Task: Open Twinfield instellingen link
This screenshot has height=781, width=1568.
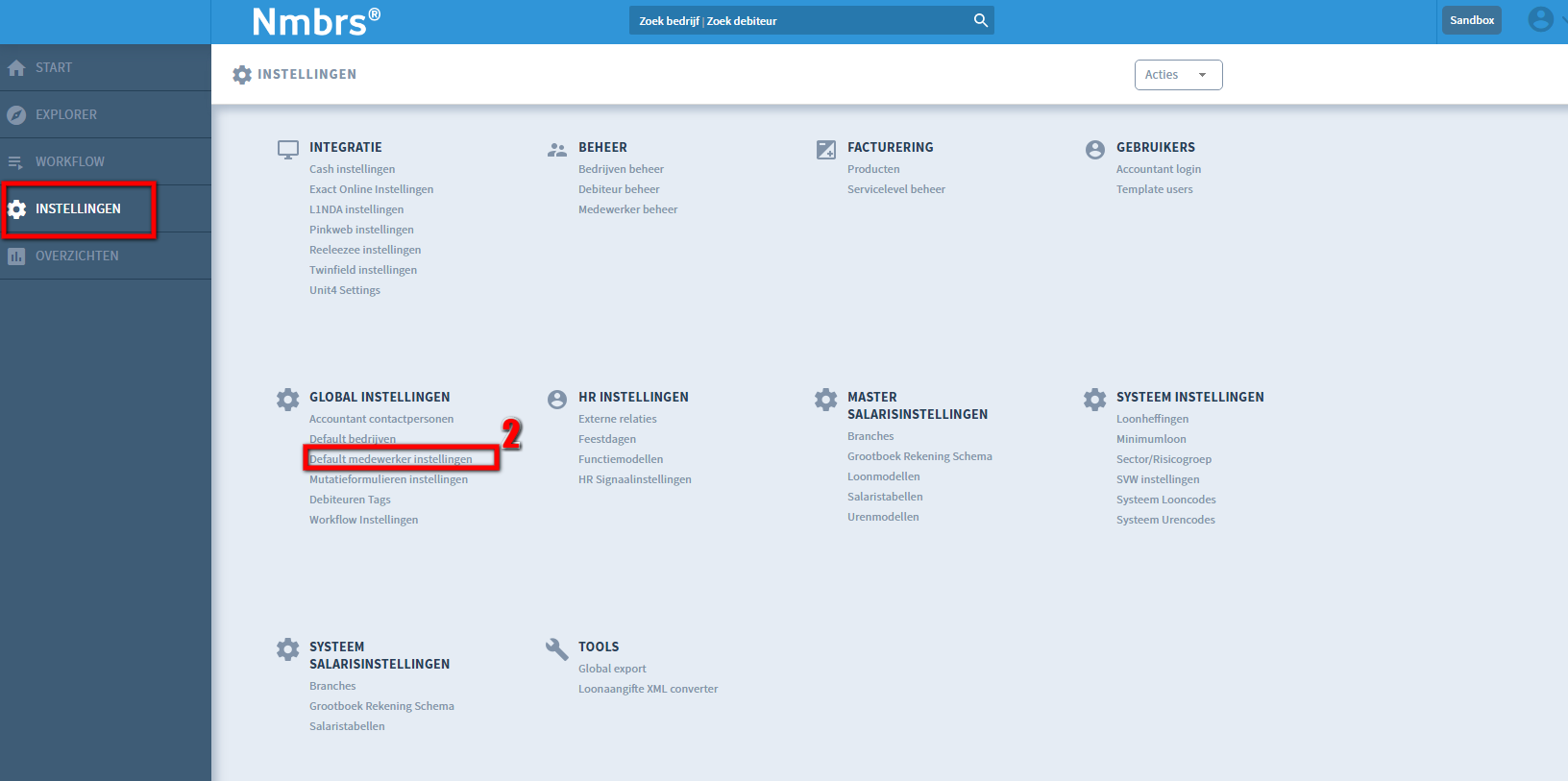Action: point(363,270)
